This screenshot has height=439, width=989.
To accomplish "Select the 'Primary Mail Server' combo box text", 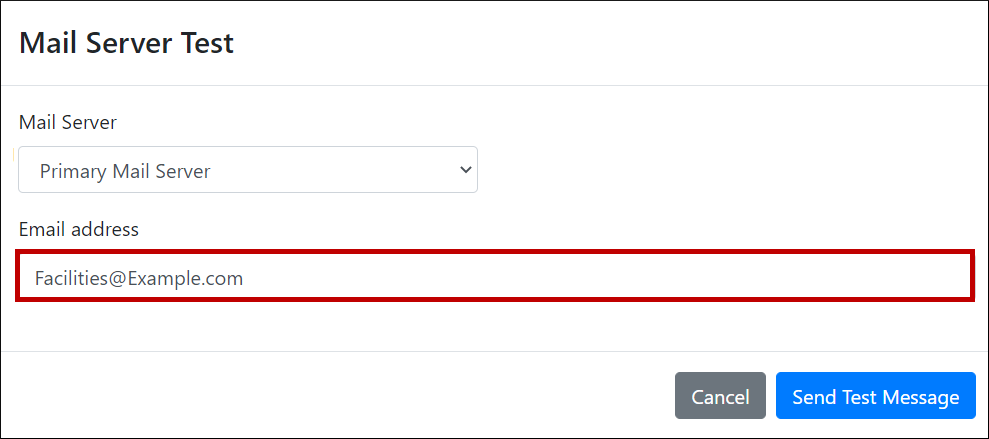I will [125, 171].
